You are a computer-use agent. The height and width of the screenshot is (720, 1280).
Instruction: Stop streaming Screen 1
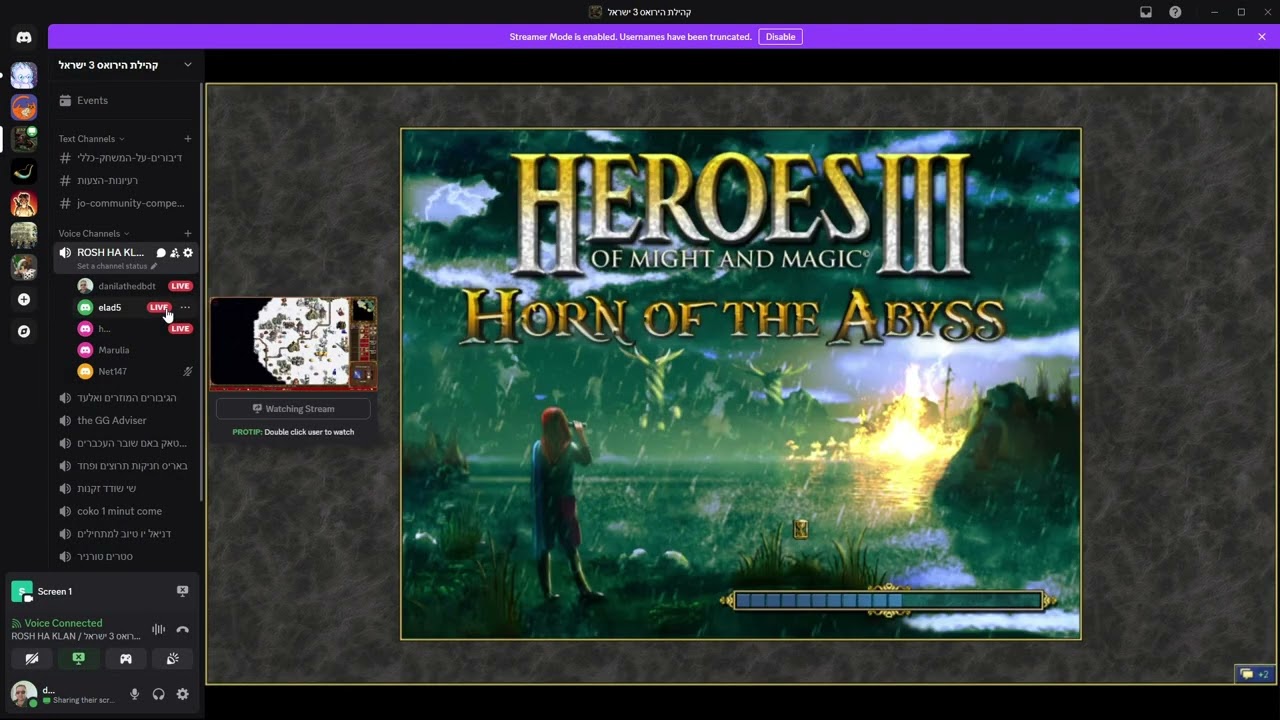[x=182, y=591]
